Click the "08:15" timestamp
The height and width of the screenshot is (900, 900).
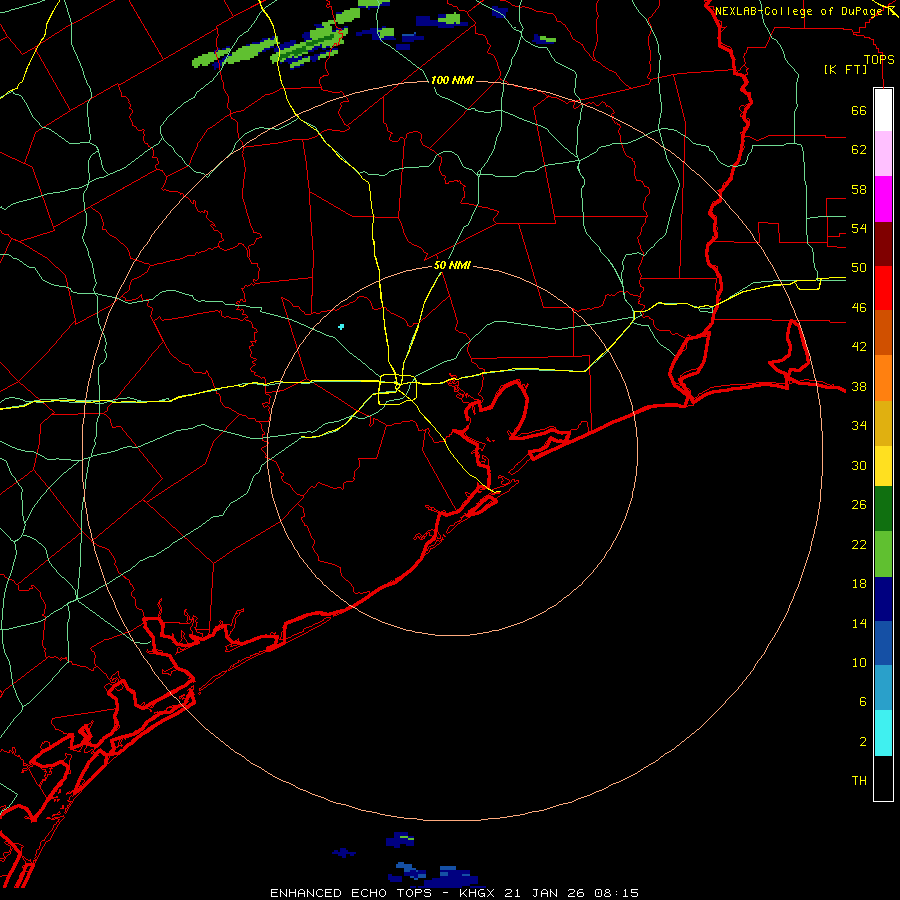pyautogui.click(x=617, y=893)
